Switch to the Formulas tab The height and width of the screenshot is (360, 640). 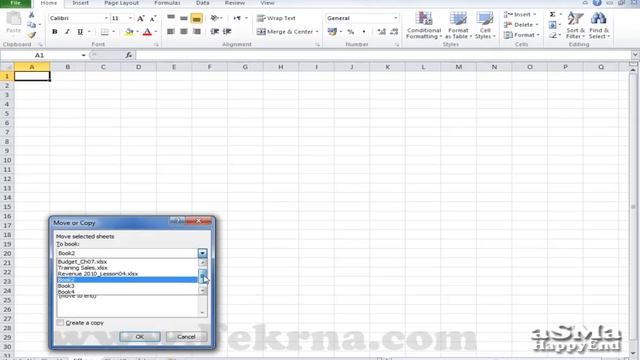(167, 3)
